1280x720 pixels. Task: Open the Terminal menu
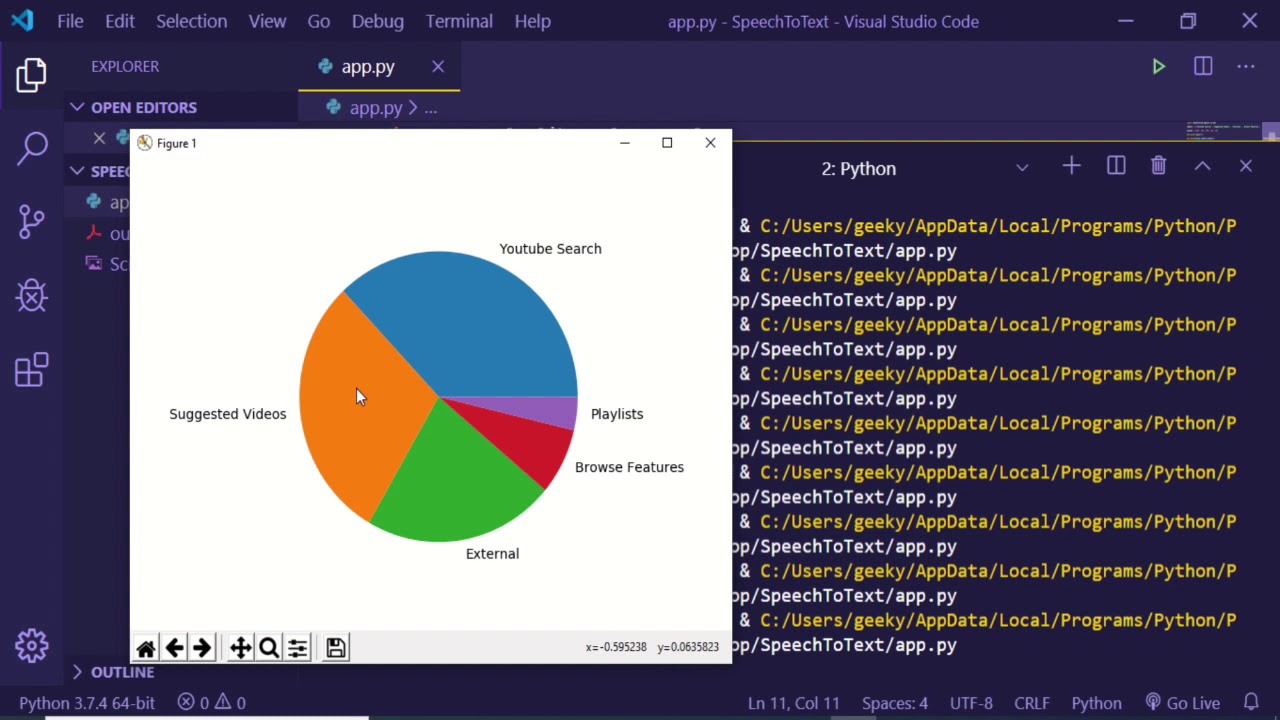pyautogui.click(x=459, y=21)
